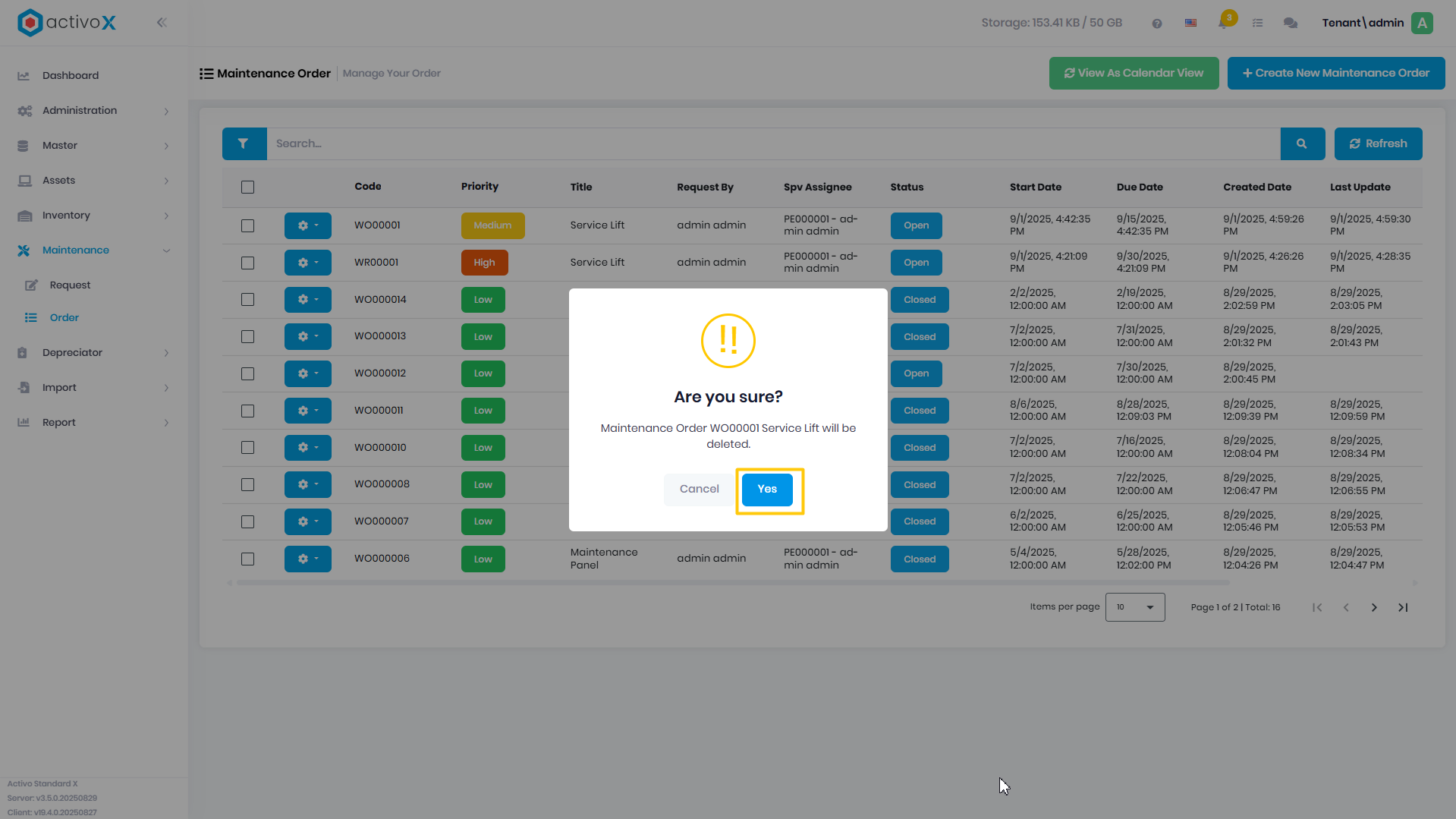The width and height of the screenshot is (1456, 819).
Task: Click the Medium priority badge
Action: (x=492, y=225)
